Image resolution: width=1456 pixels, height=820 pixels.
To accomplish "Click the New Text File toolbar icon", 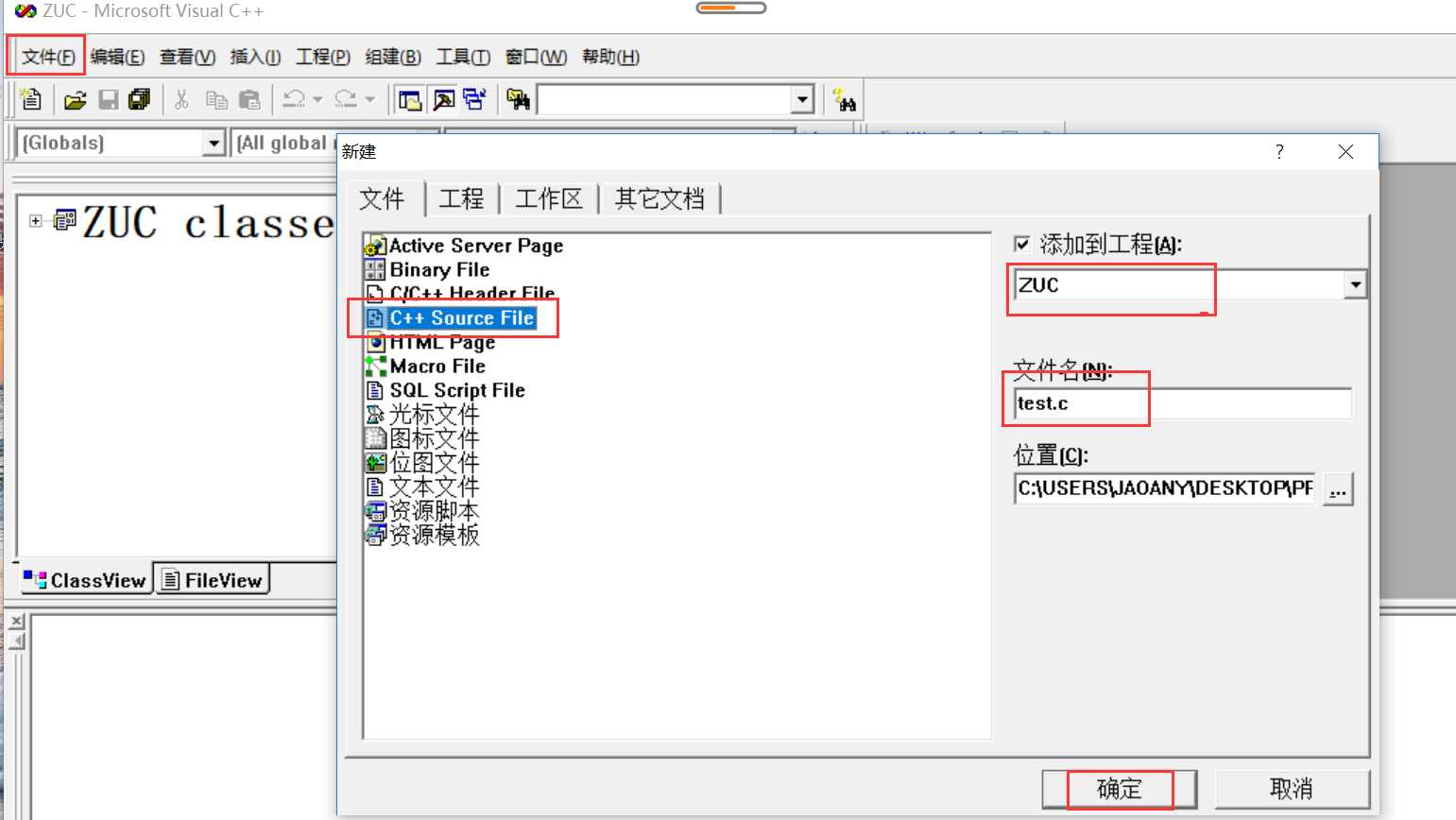I will 31,99.
